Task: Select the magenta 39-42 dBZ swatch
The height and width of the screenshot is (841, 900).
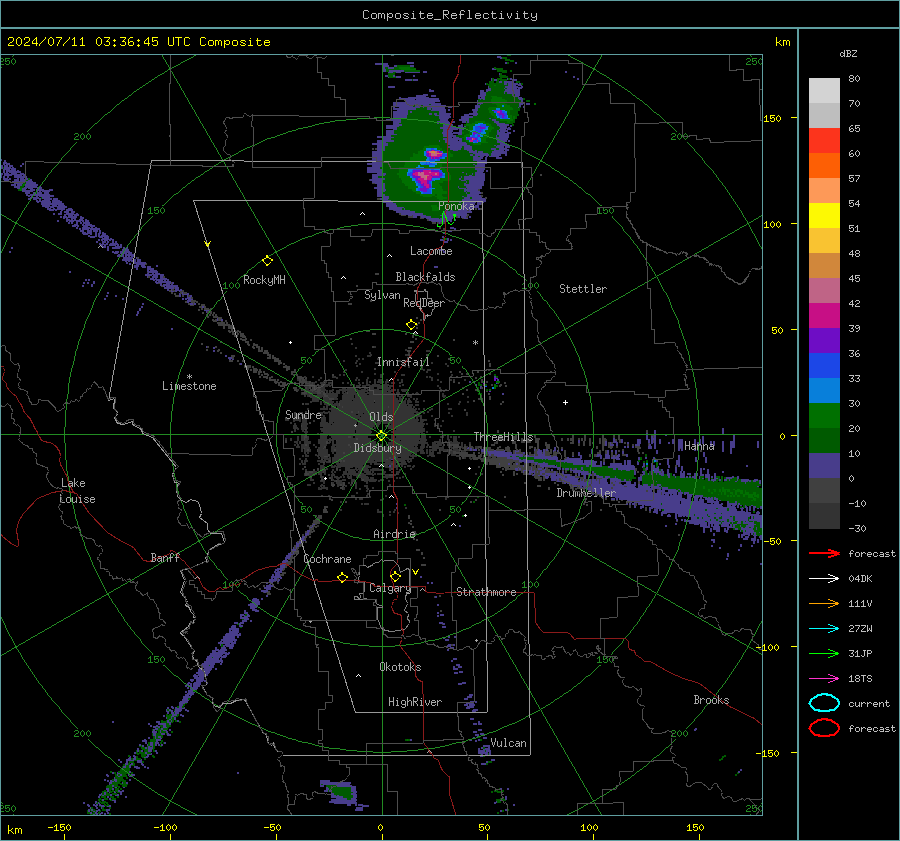Action: [x=824, y=315]
